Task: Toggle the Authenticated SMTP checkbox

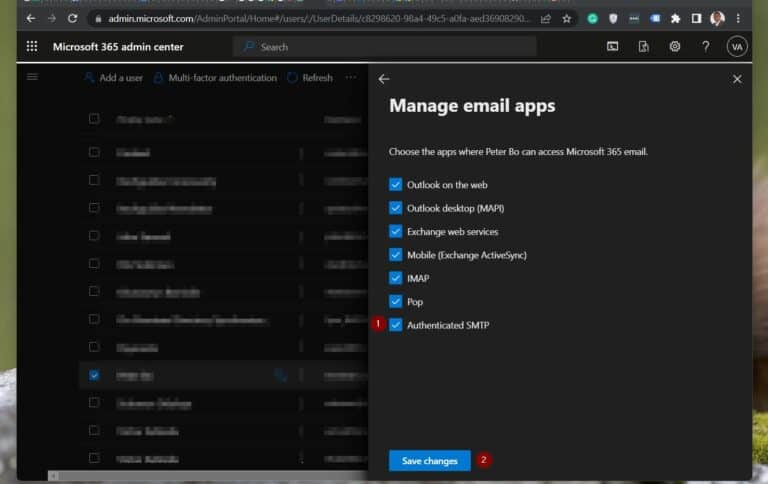Action: pos(395,325)
